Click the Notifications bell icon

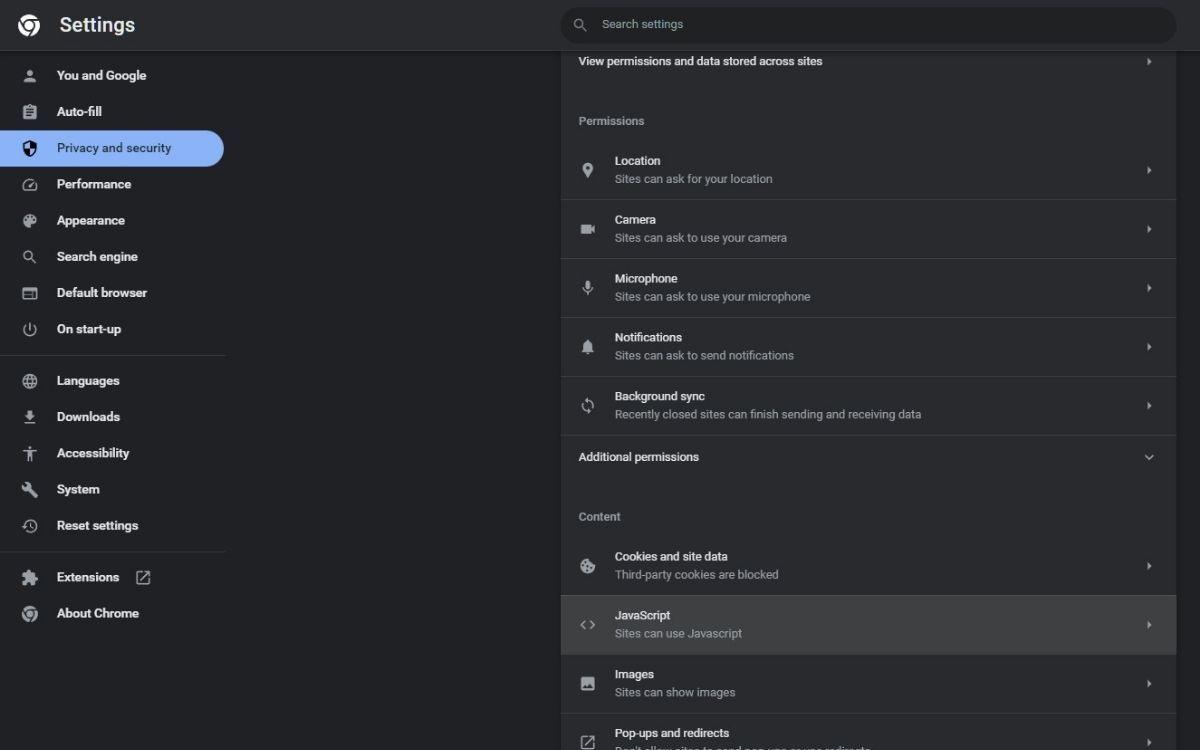(588, 347)
